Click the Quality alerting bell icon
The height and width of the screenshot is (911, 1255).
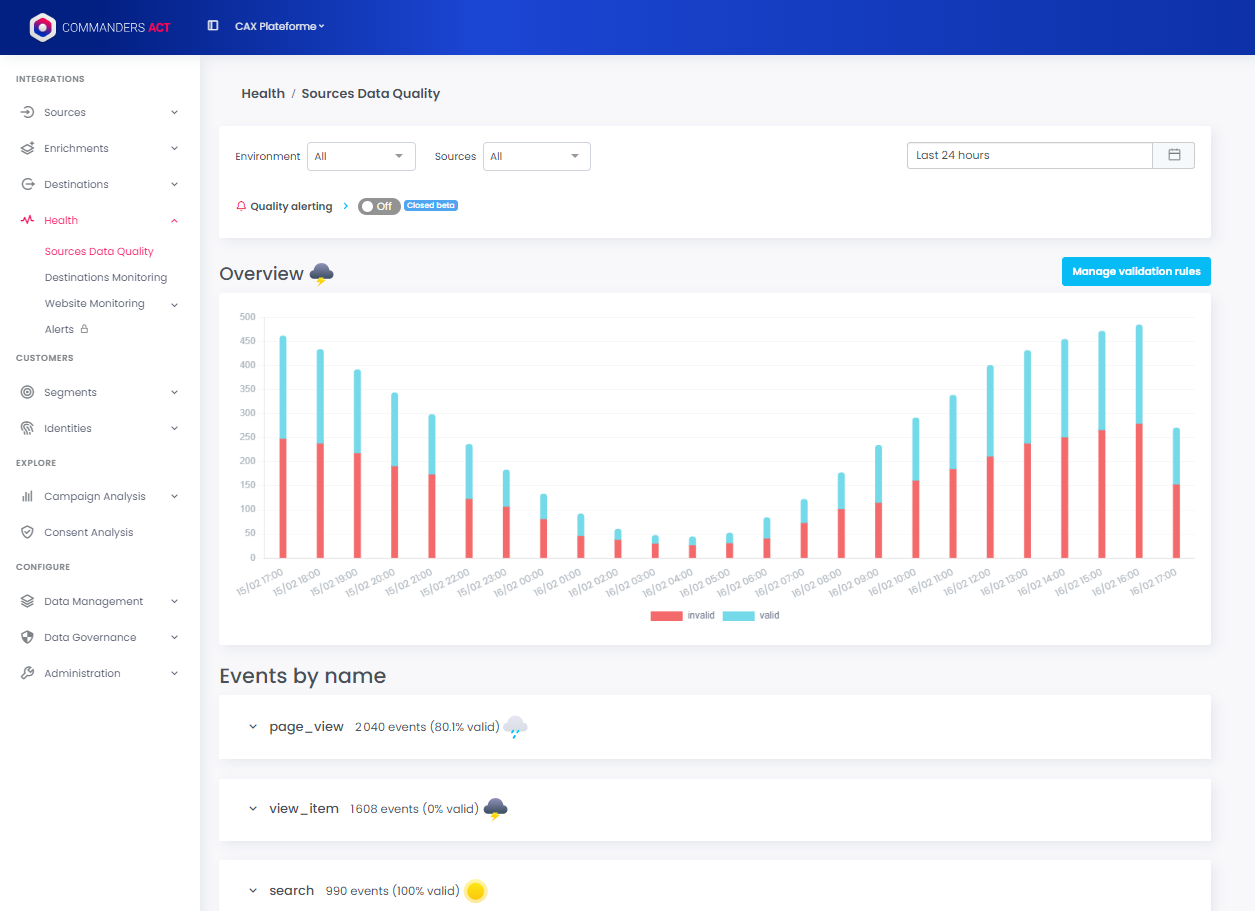[241, 206]
